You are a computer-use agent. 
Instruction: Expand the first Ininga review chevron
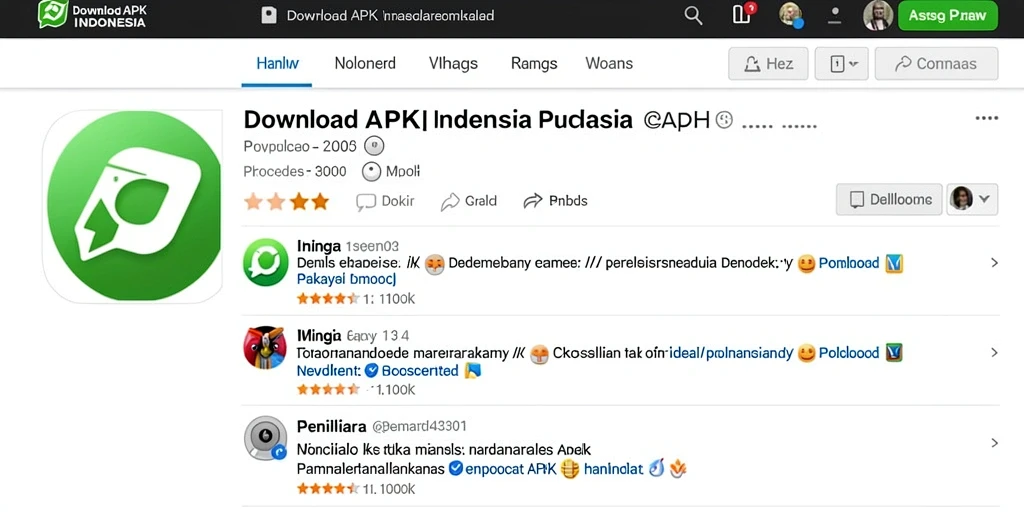995,263
